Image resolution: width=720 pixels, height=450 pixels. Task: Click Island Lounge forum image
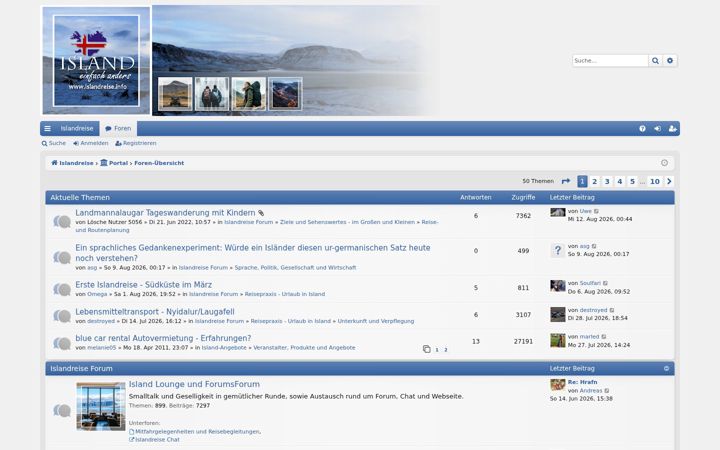pos(101,406)
